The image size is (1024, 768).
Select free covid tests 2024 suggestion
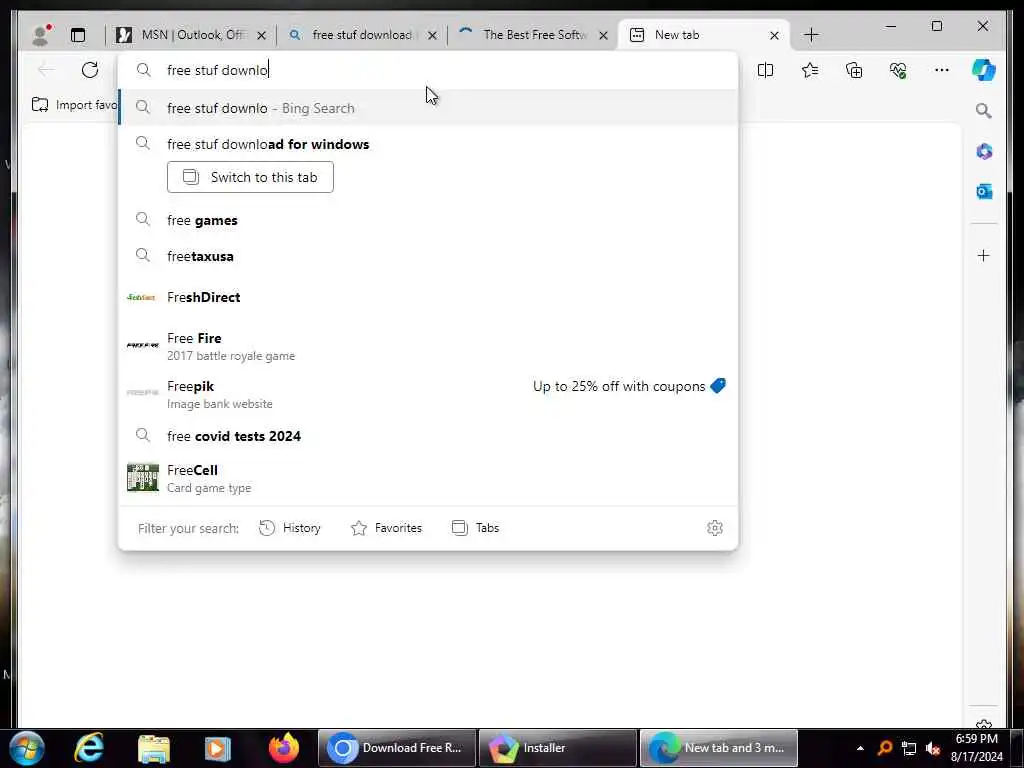coord(428,436)
